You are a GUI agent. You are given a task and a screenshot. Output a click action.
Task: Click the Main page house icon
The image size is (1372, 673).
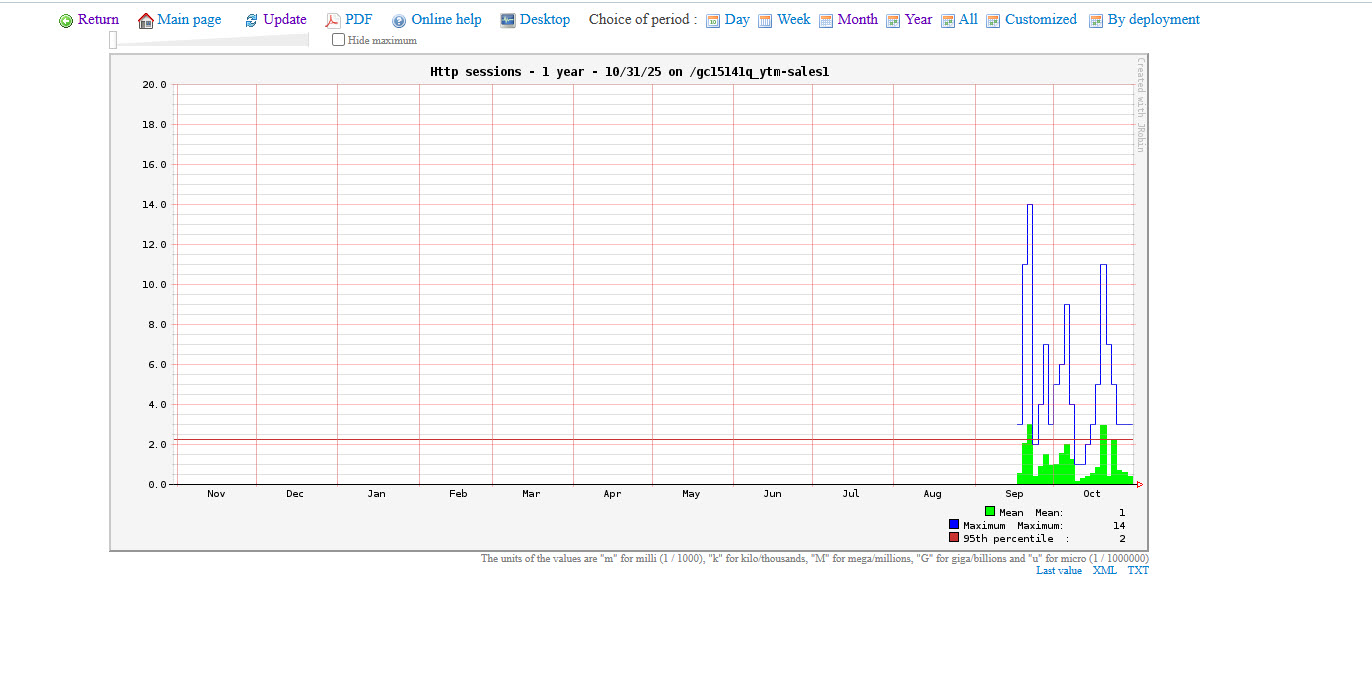[x=146, y=21]
